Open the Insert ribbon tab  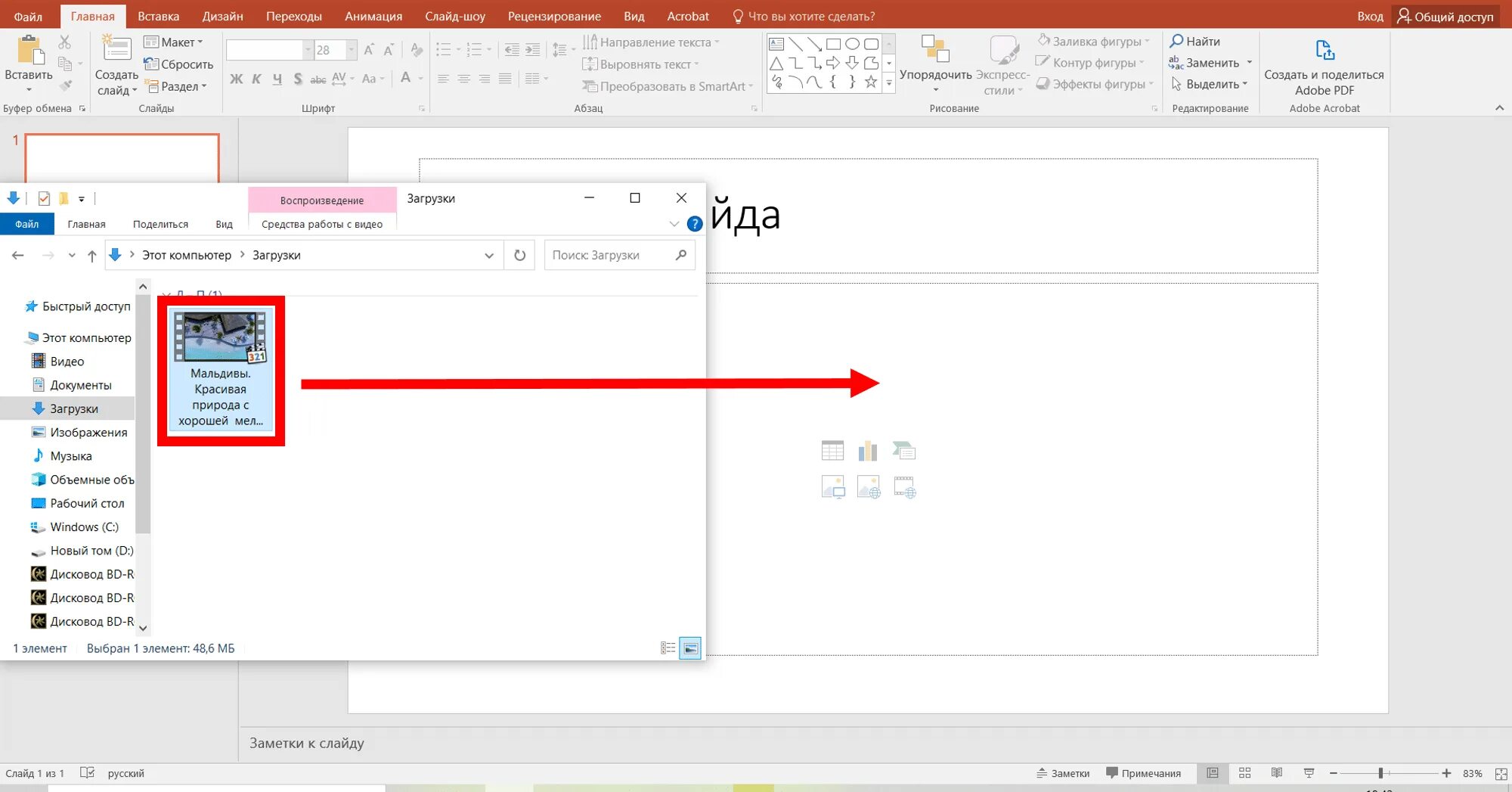pyautogui.click(x=159, y=16)
